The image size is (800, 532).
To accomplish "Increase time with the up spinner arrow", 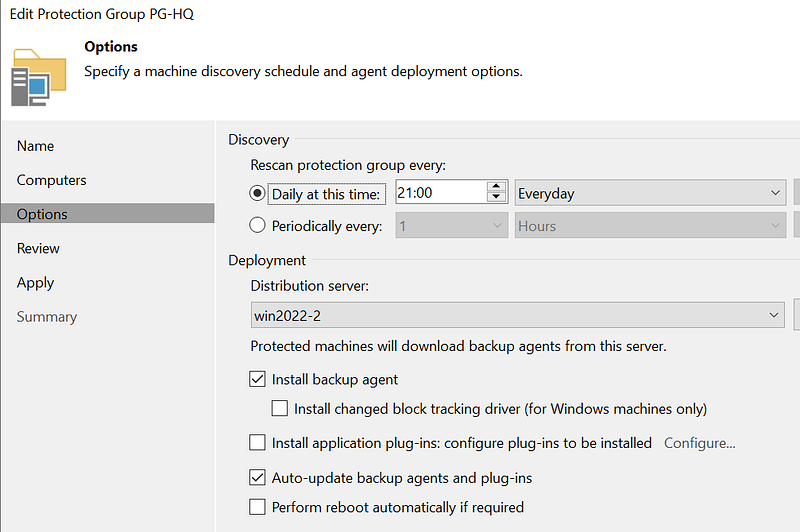I will pos(497,187).
